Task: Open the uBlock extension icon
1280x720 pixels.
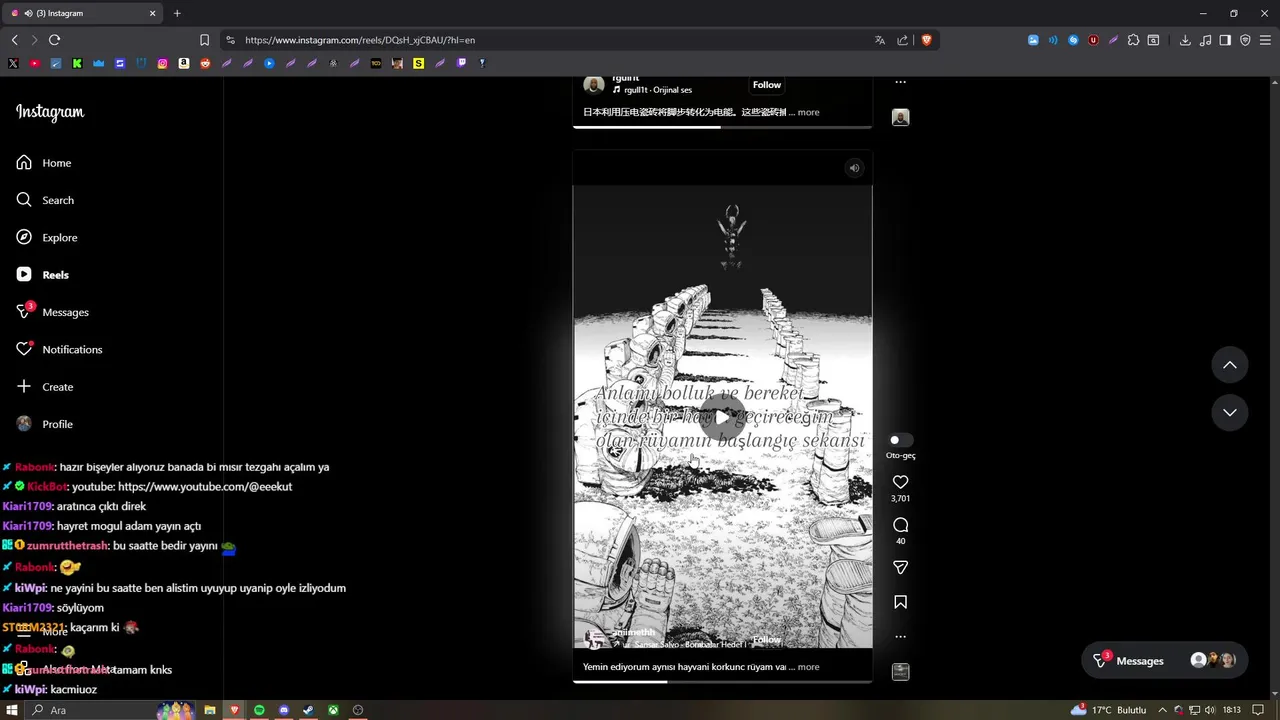Action: tap(1093, 40)
